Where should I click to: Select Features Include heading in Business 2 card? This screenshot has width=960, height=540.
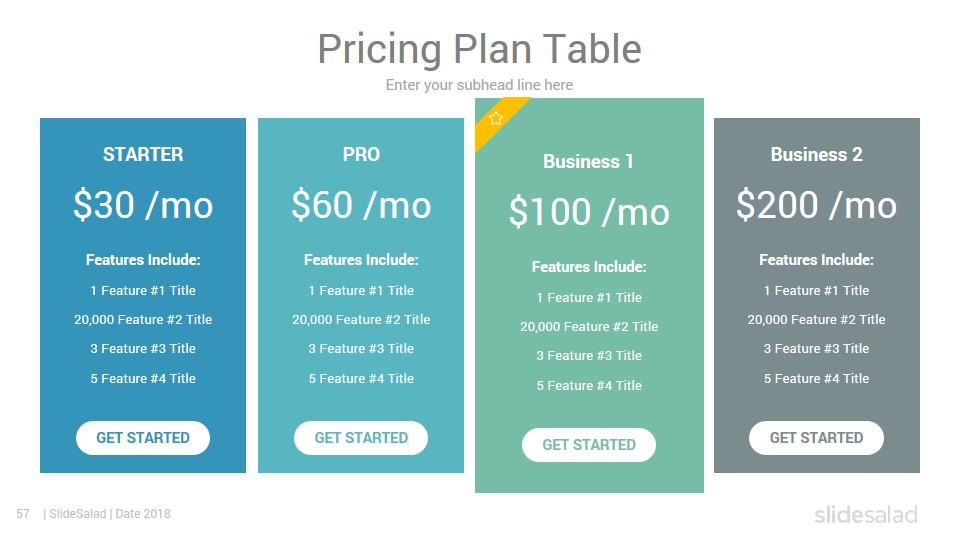tap(816, 260)
